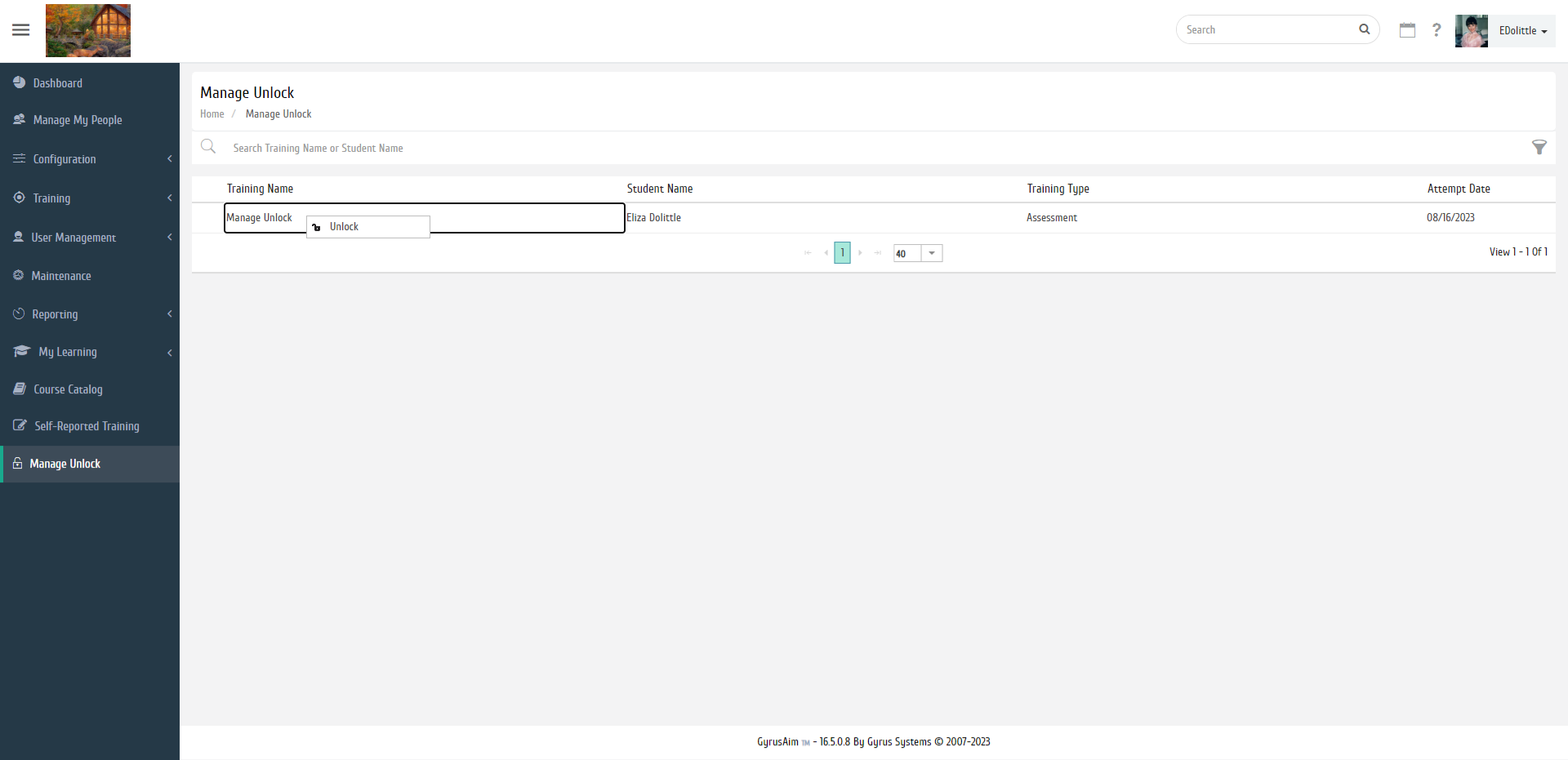The width and height of the screenshot is (1568, 760).
Task: Select Unlock from the context menu
Action: (344, 227)
